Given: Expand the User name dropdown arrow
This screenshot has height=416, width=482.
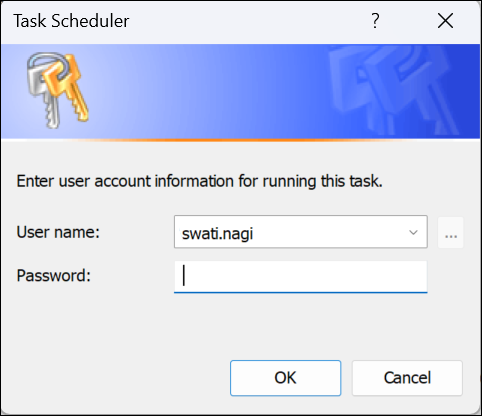Looking at the screenshot, I should pyautogui.click(x=413, y=232).
